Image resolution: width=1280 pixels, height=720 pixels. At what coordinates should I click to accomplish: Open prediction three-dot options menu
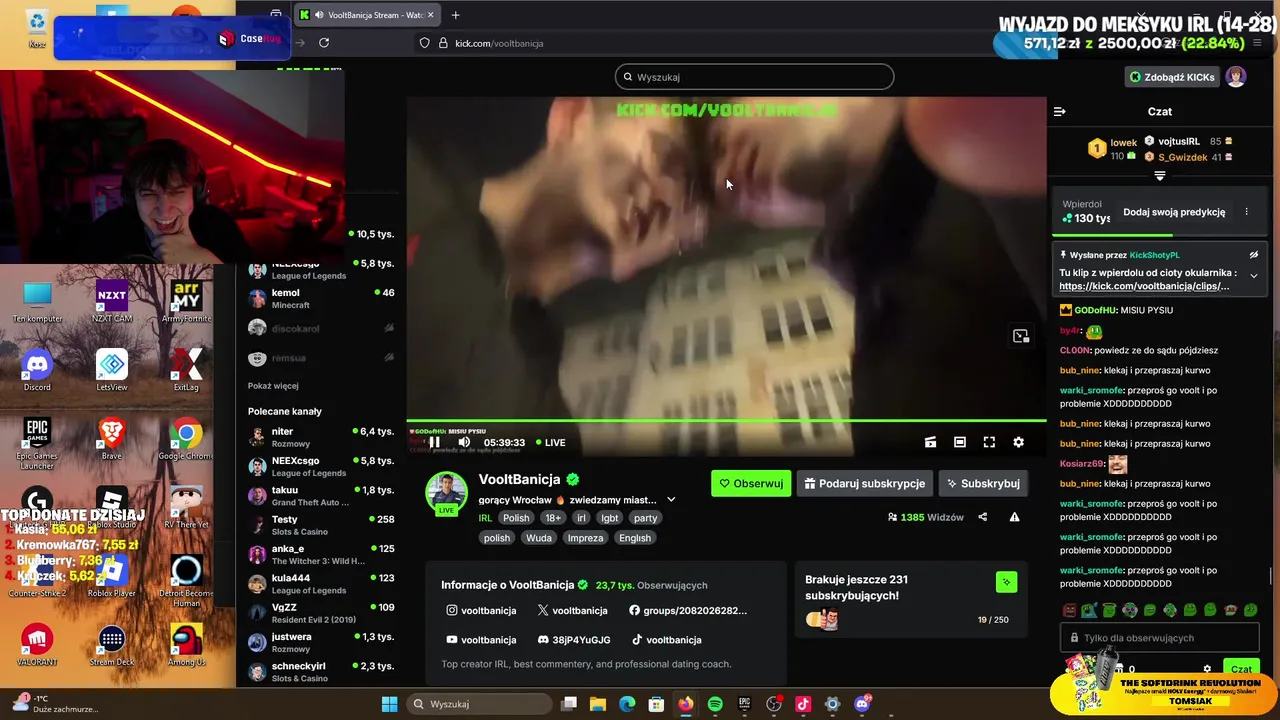(x=1246, y=212)
